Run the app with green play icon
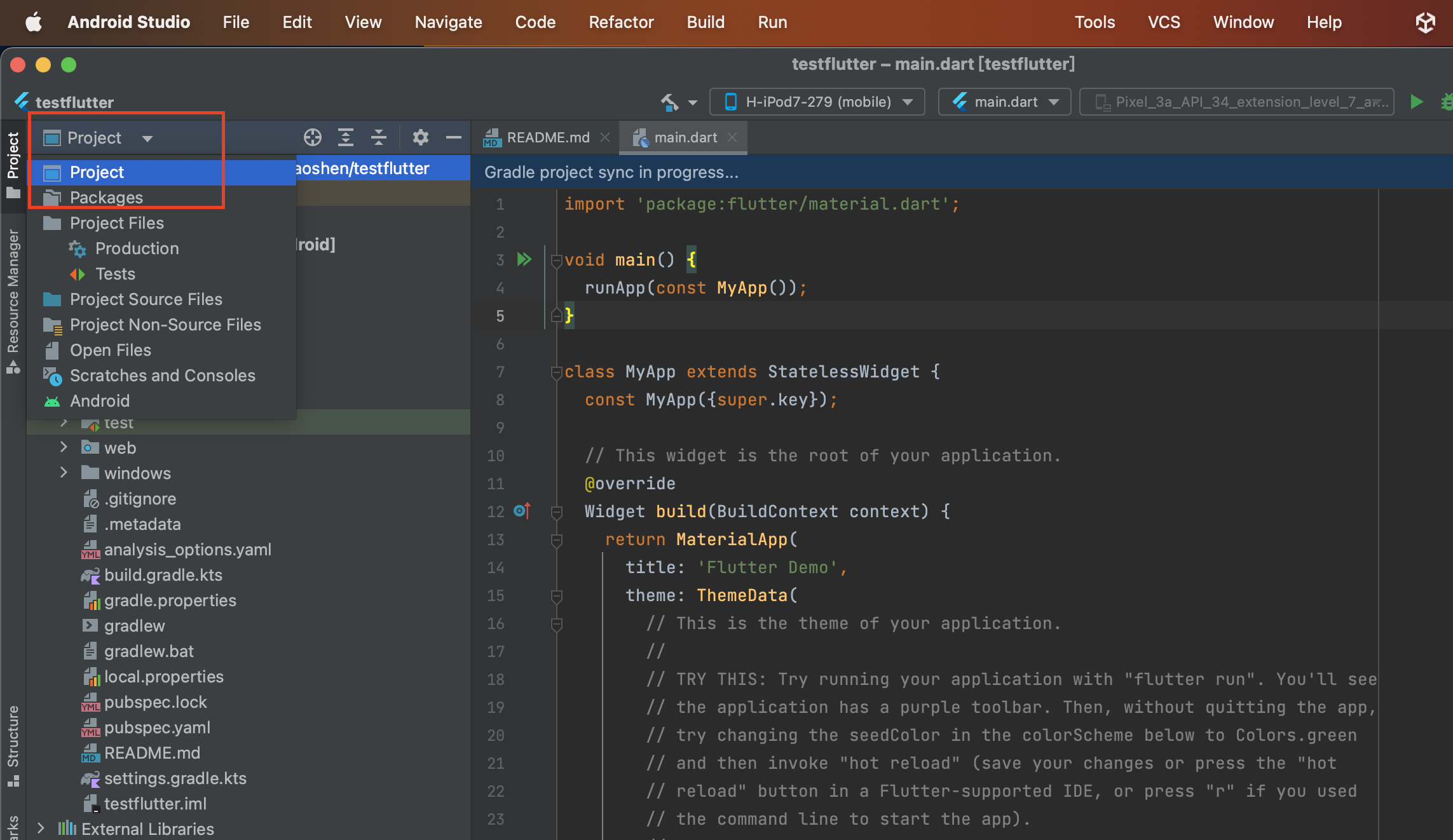The height and width of the screenshot is (840, 1453). point(1416,102)
